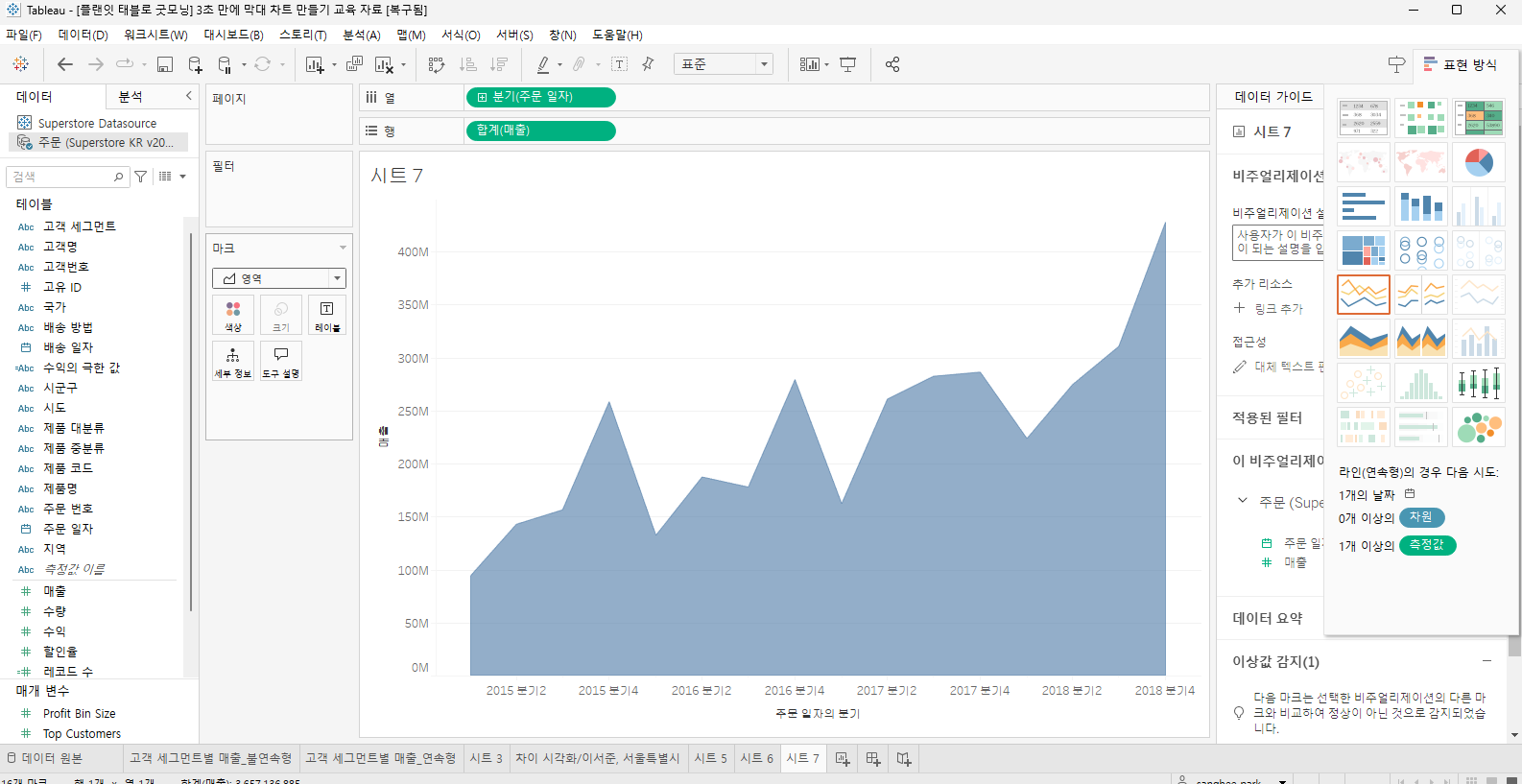Select horizontal bars chart in Show Me
This screenshot has width=1522, height=784.
[1364, 206]
